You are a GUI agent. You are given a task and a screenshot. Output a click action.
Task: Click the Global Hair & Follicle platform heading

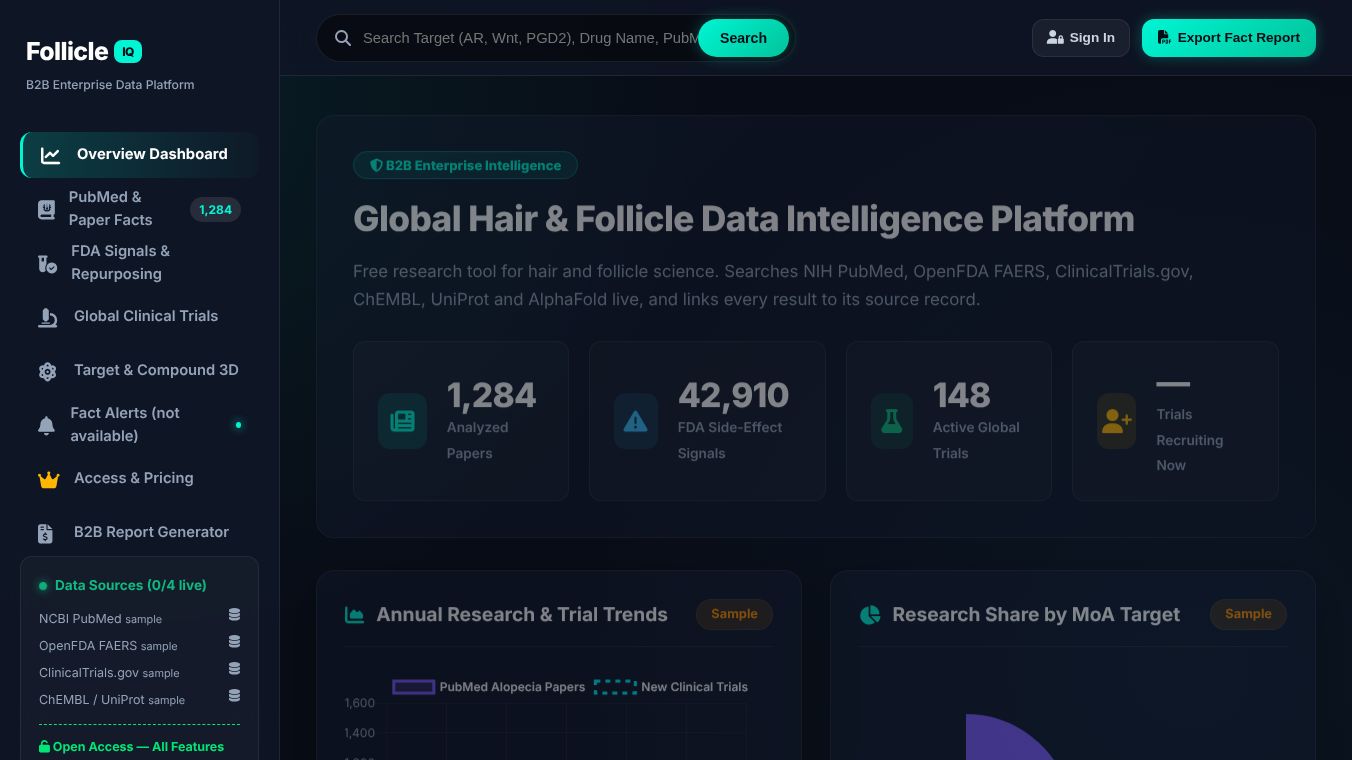744,219
